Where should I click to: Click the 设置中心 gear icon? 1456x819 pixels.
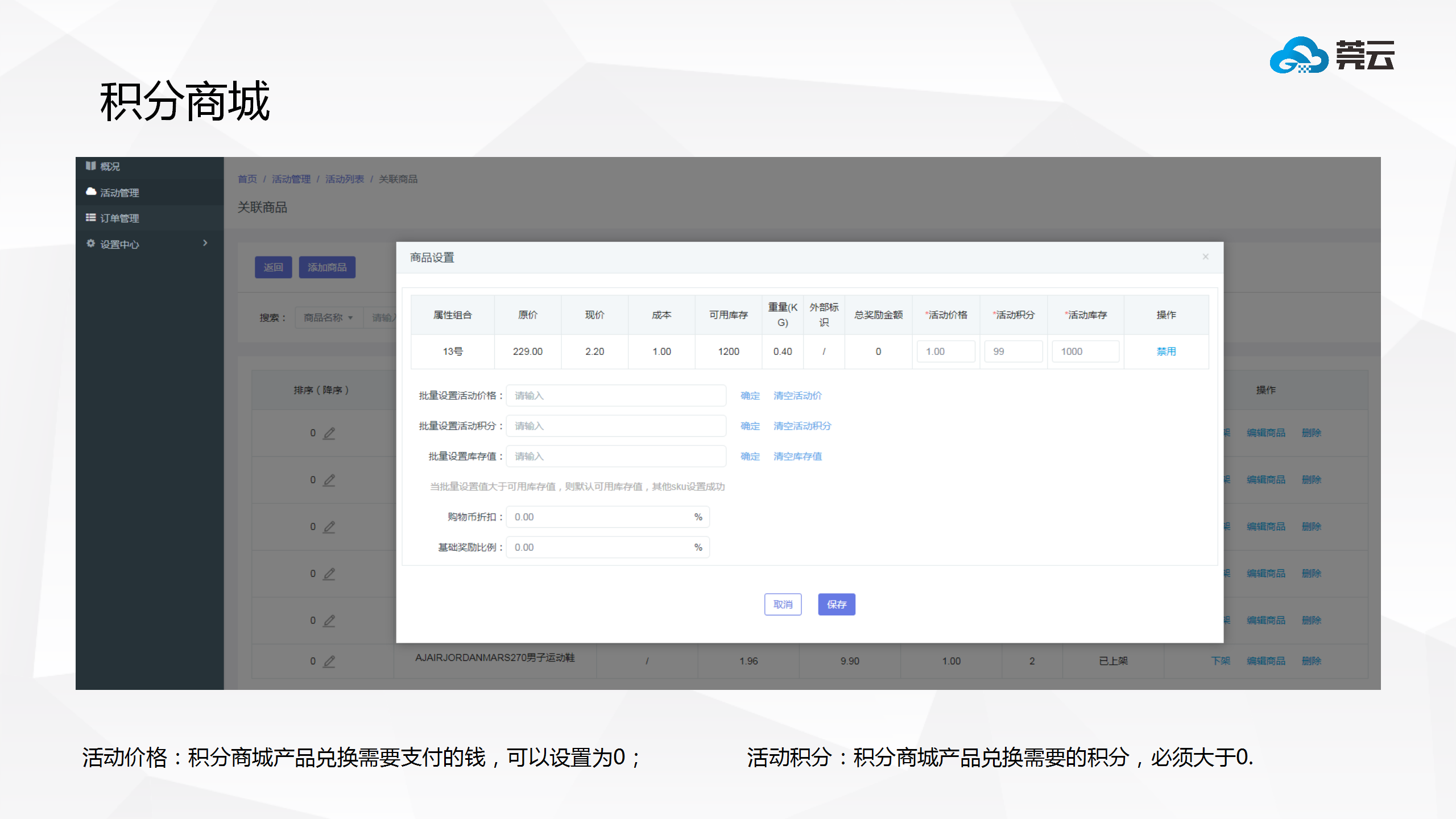(90, 243)
